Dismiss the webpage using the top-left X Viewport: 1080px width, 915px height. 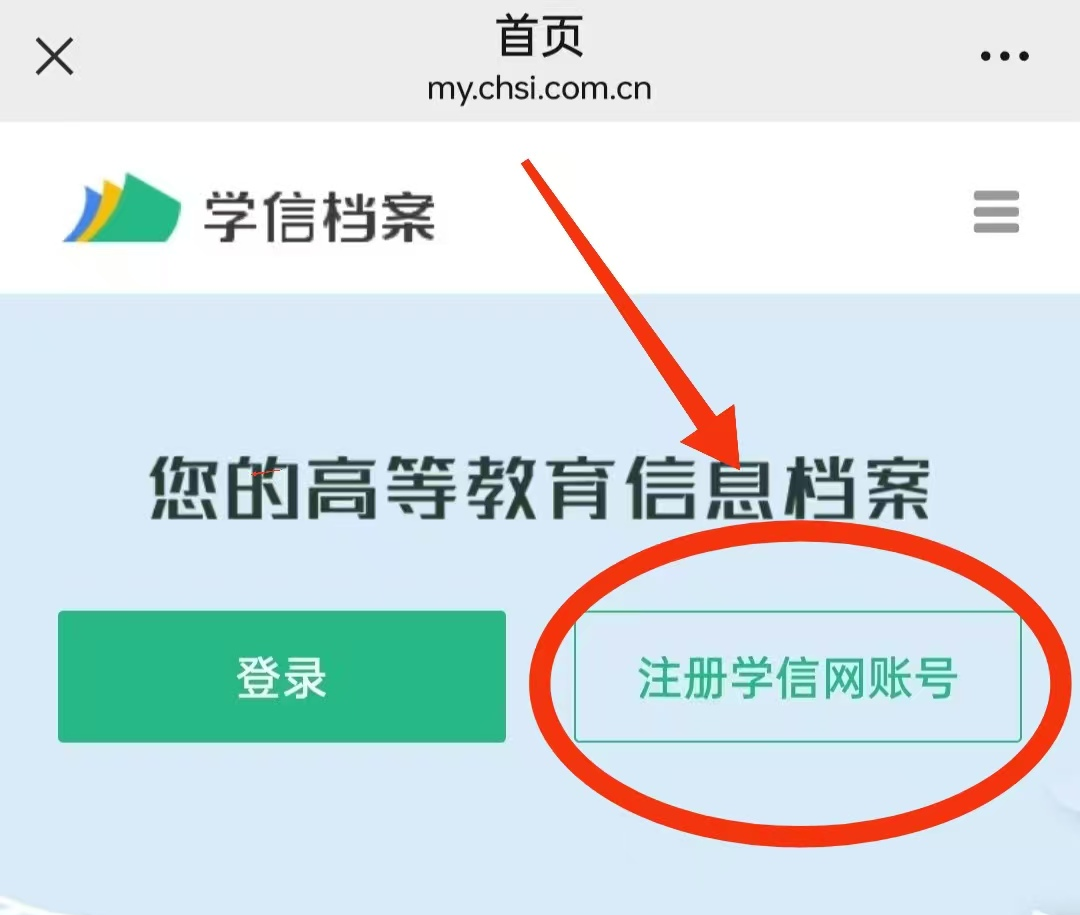[54, 56]
